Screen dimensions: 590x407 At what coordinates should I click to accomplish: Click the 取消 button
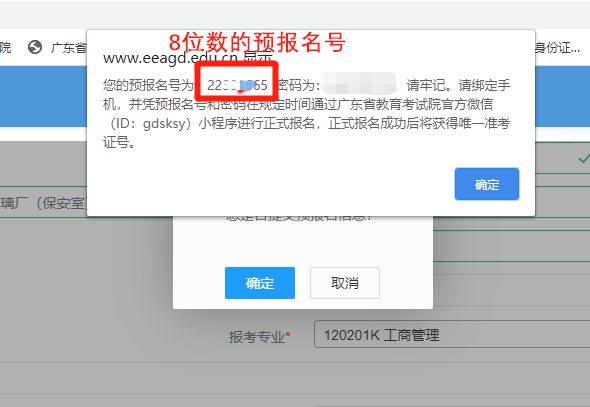coord(345,283)
